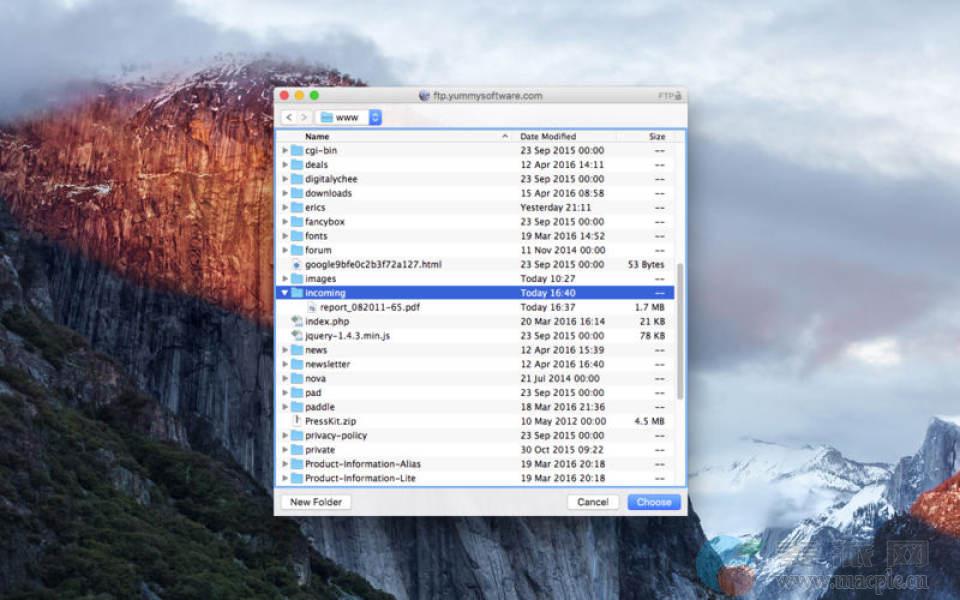The width and height of the screenshot is (960, 600).
Task: Click the Cancel button
Action: coord(593,502)
